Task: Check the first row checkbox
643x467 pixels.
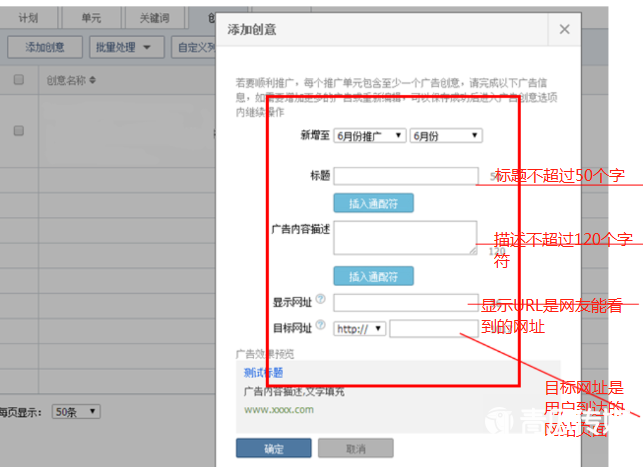Action: tap(18, 130)
